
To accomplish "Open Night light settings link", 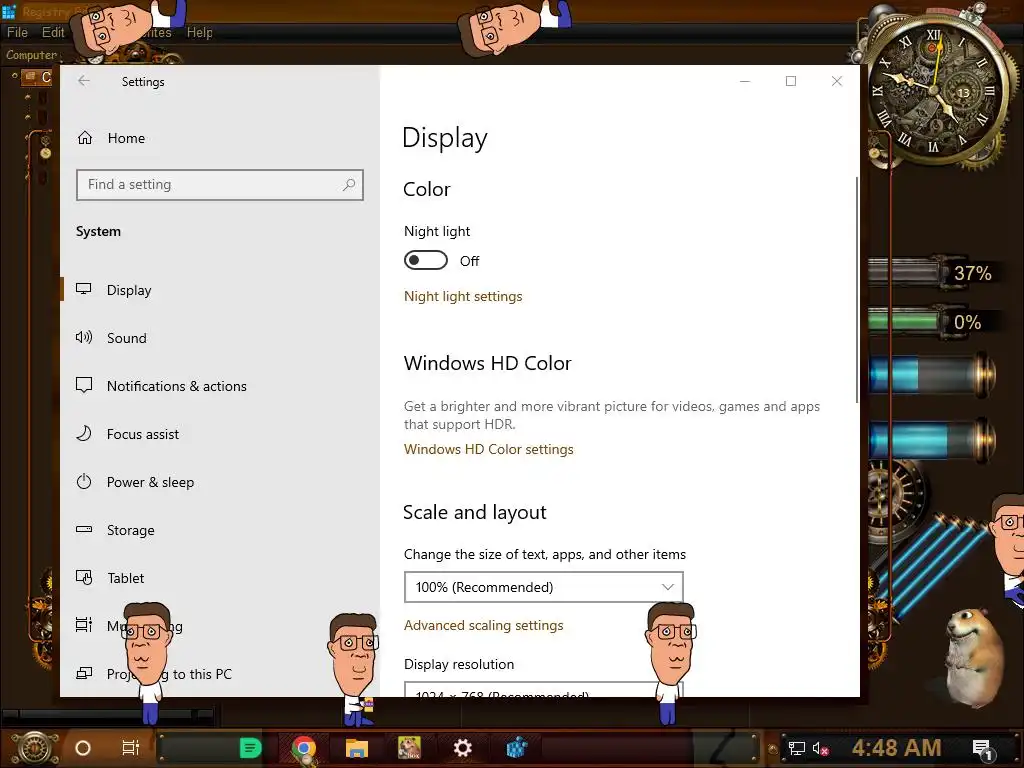I will 463,296.
